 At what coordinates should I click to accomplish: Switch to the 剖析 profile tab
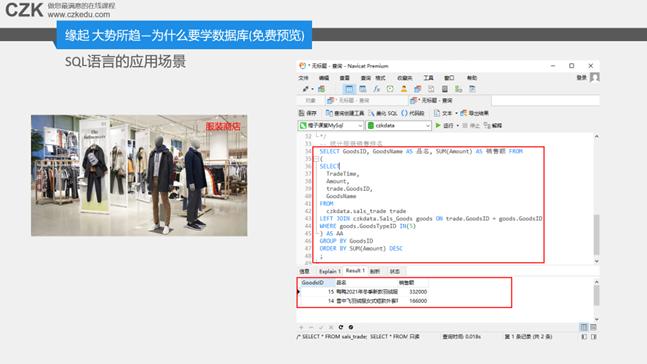(x=375, y=272)
